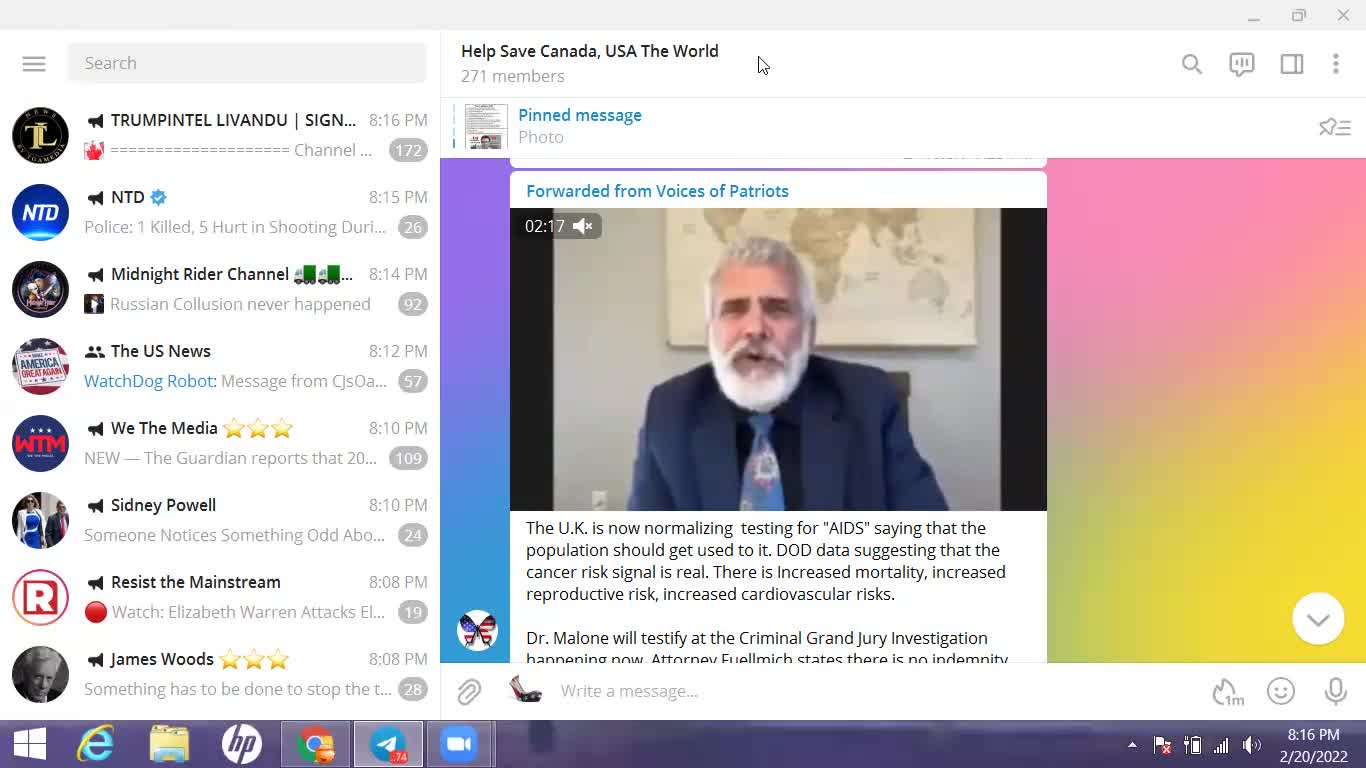
Task: Click unread badge 109 on We The Media
Action: coord(408,459)
